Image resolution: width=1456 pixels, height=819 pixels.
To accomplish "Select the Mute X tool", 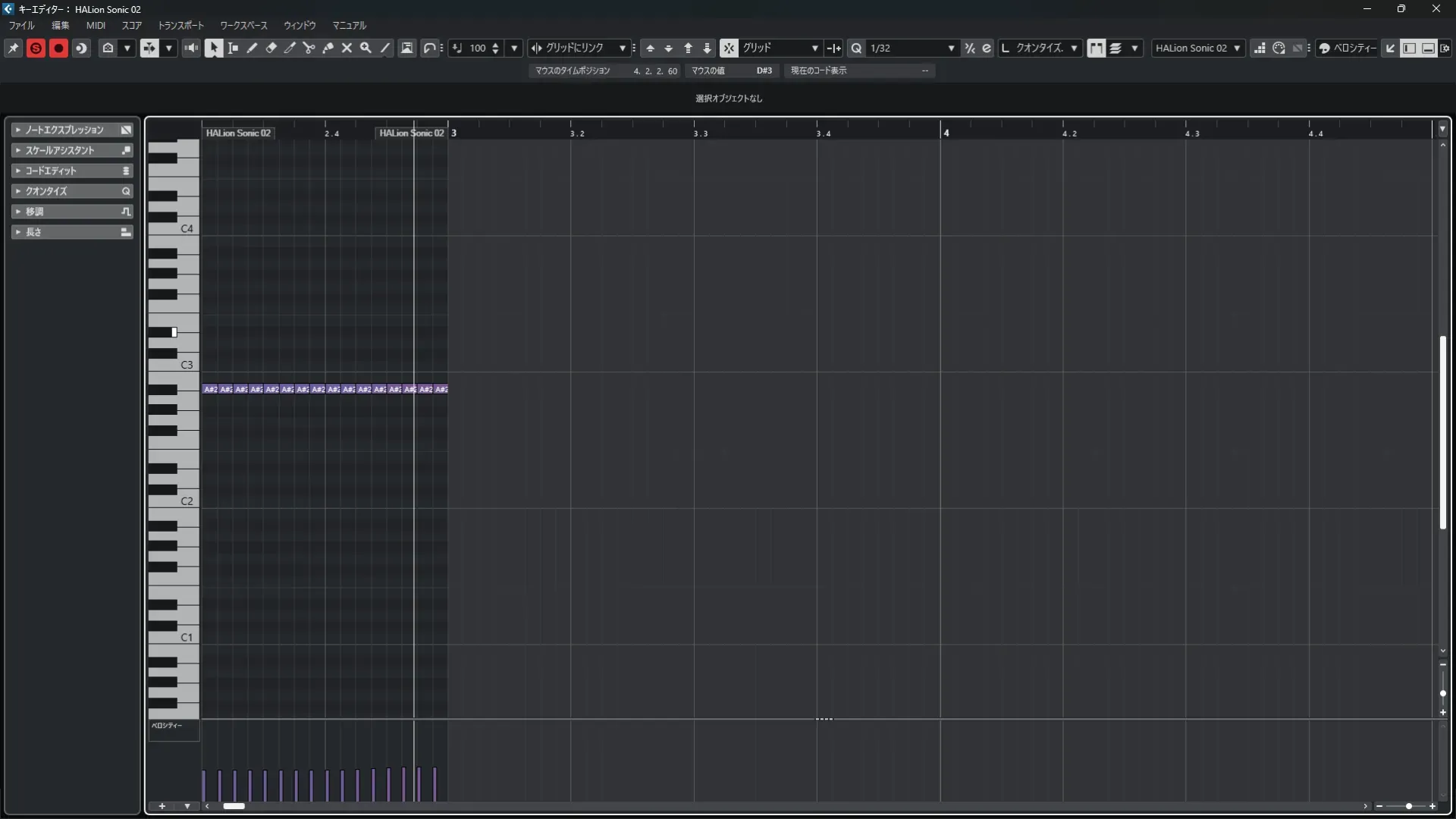I will pyautogui.click(x=347, y=48).
